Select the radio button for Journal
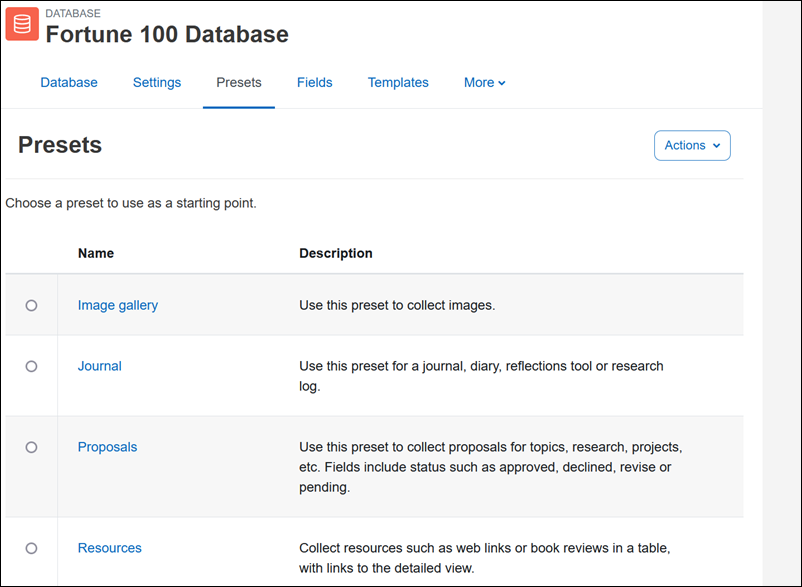Image resolution: width=802 pixels, height=587 pixels. point(31,366)
